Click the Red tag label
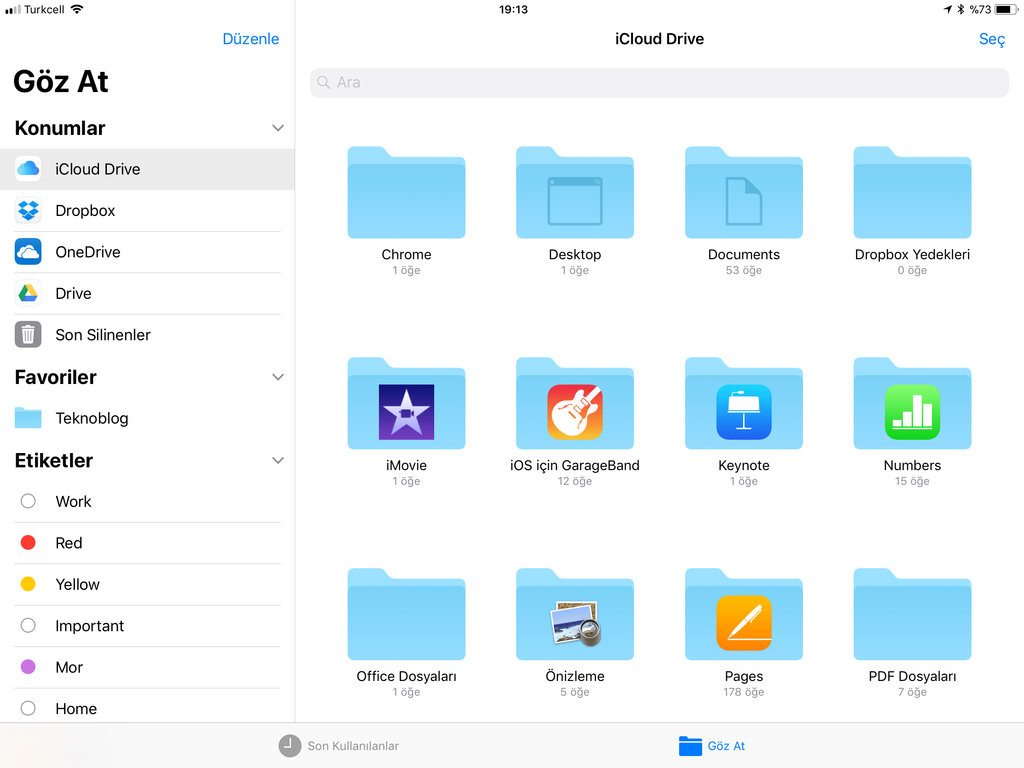1024x768 pixels. (69, 543)
